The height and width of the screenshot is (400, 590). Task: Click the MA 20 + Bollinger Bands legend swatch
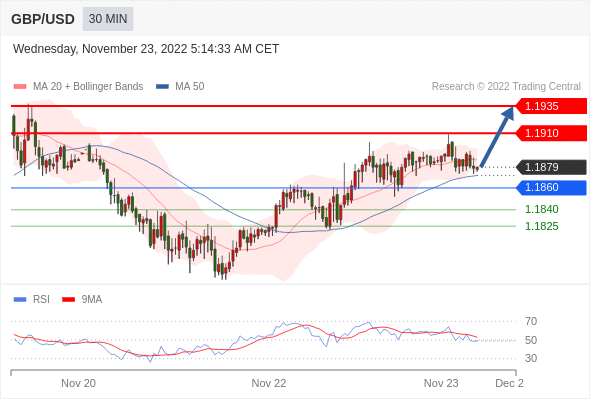(20, 87)
